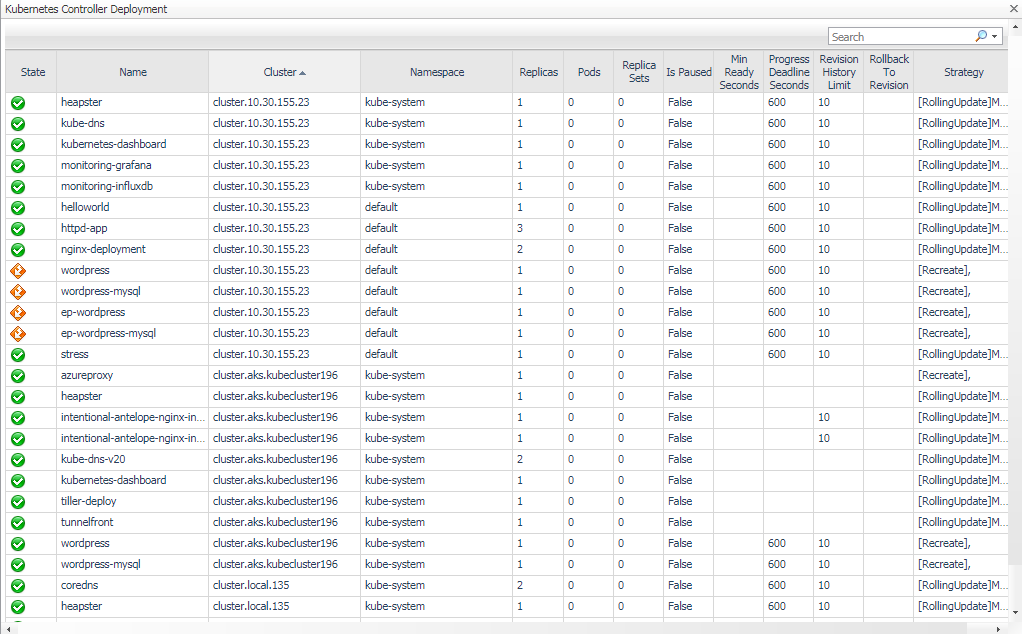Sort by the State column header
This screenshot has width=1022, height=634.
(33, 72)
